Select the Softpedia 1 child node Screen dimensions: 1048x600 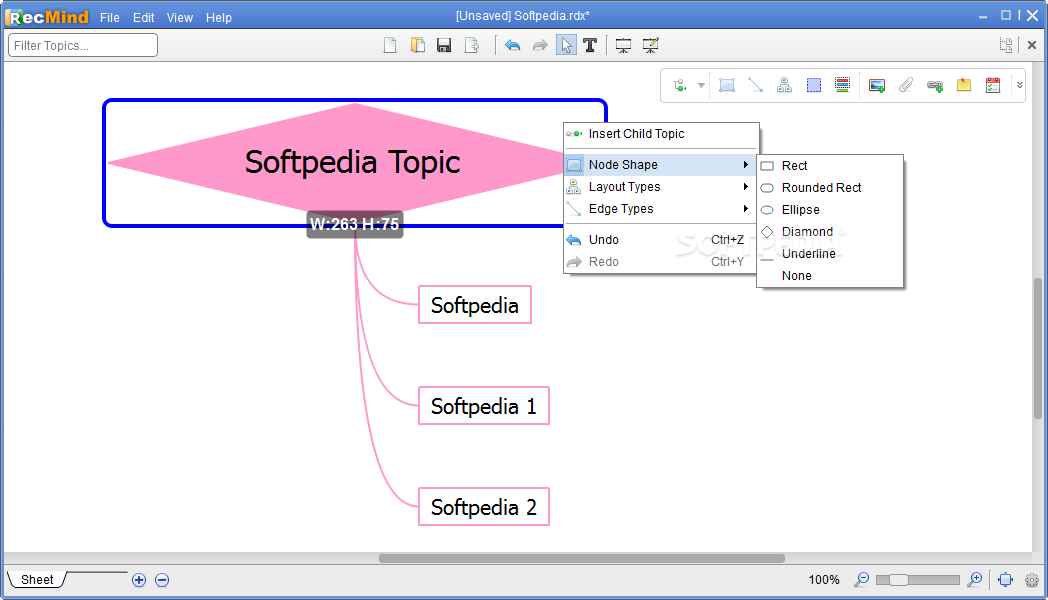tap(484, 406)
